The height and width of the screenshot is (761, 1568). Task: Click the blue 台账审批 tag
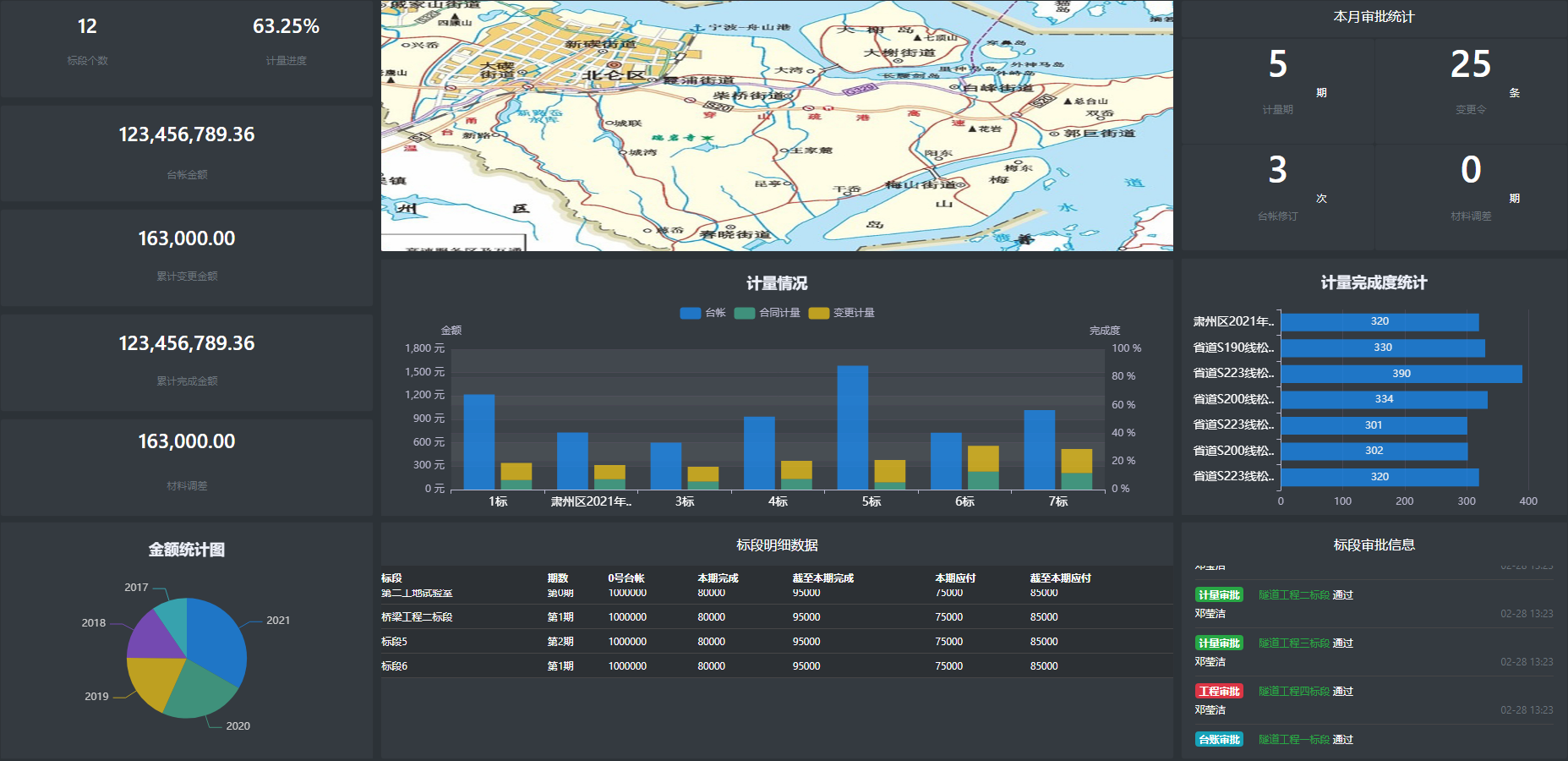pyautogui.click(x=1219, y=740)
